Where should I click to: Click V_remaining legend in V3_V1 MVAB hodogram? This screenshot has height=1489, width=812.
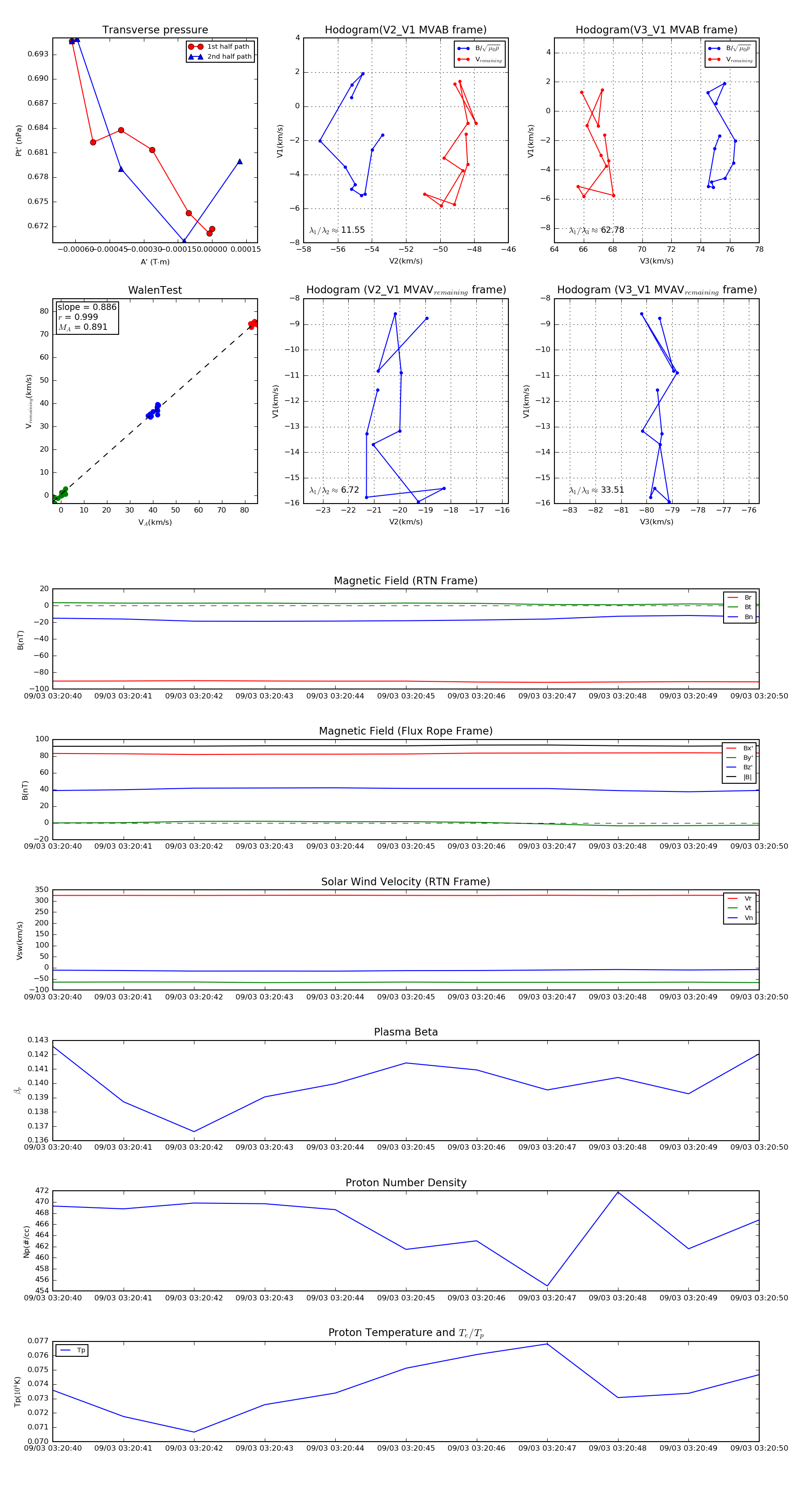[730, 59]
